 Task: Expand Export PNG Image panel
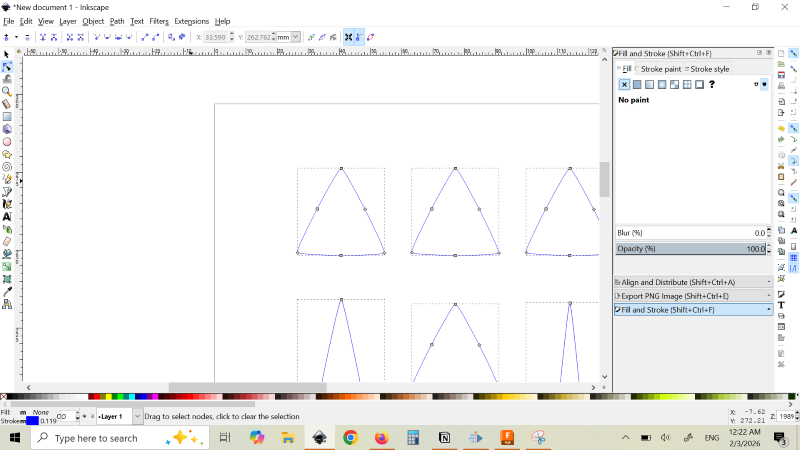(693, 296)
